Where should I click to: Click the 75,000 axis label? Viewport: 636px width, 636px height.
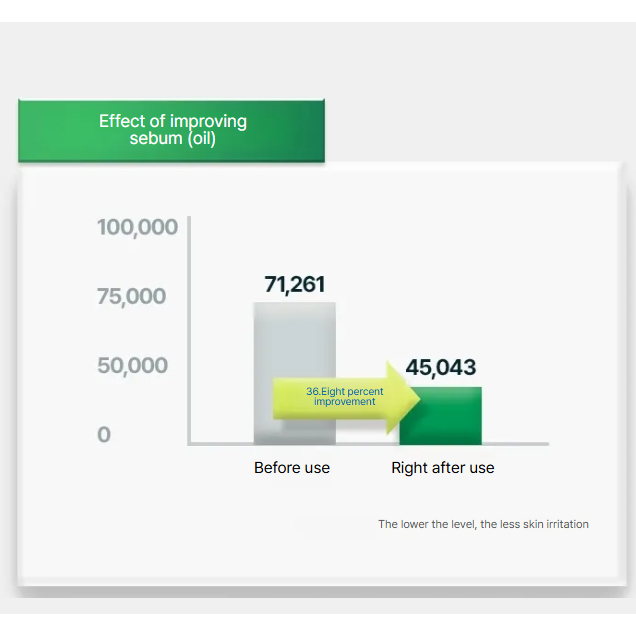pos(131,297)
